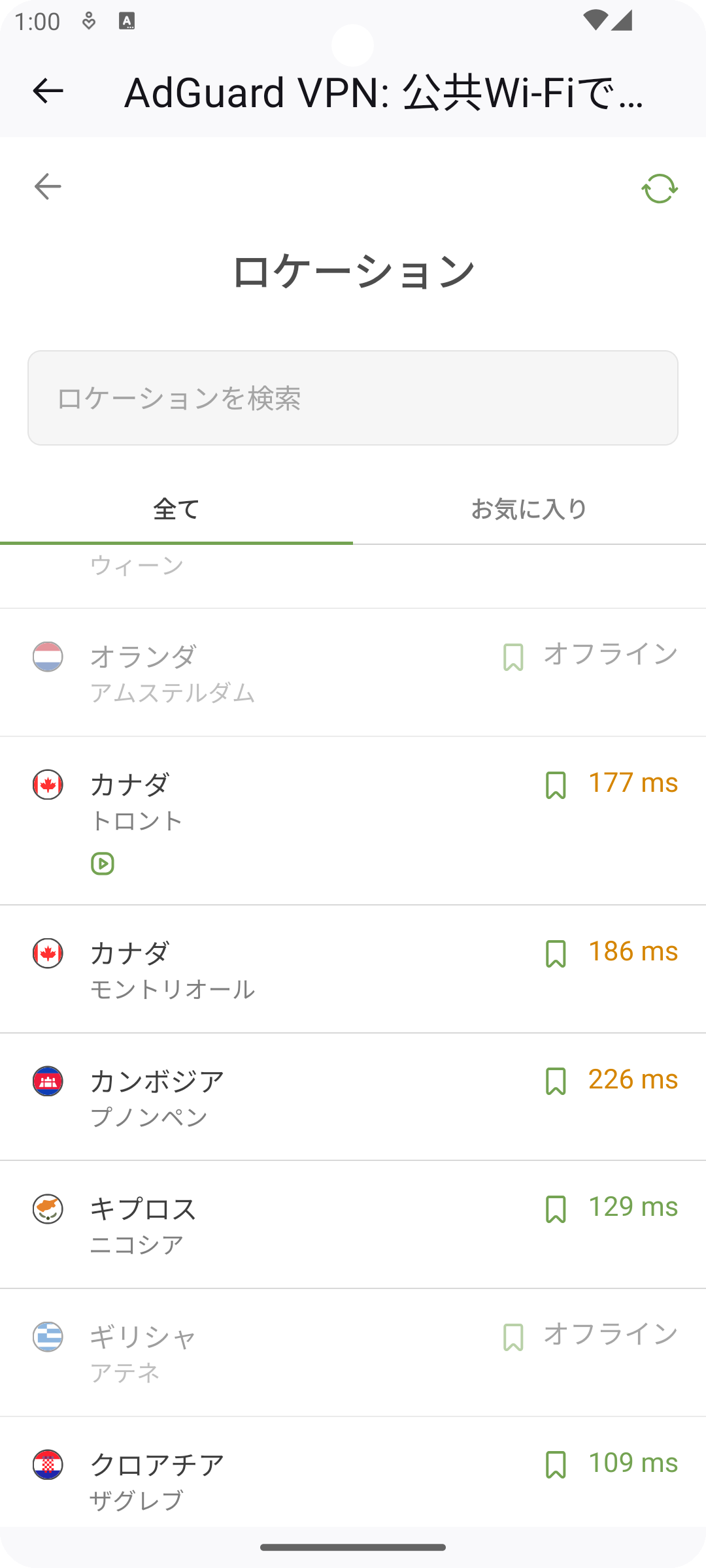Toggle bookmark on offline オランダ entry
Viewport: 706px width, 1568px height.
[513, 657]
